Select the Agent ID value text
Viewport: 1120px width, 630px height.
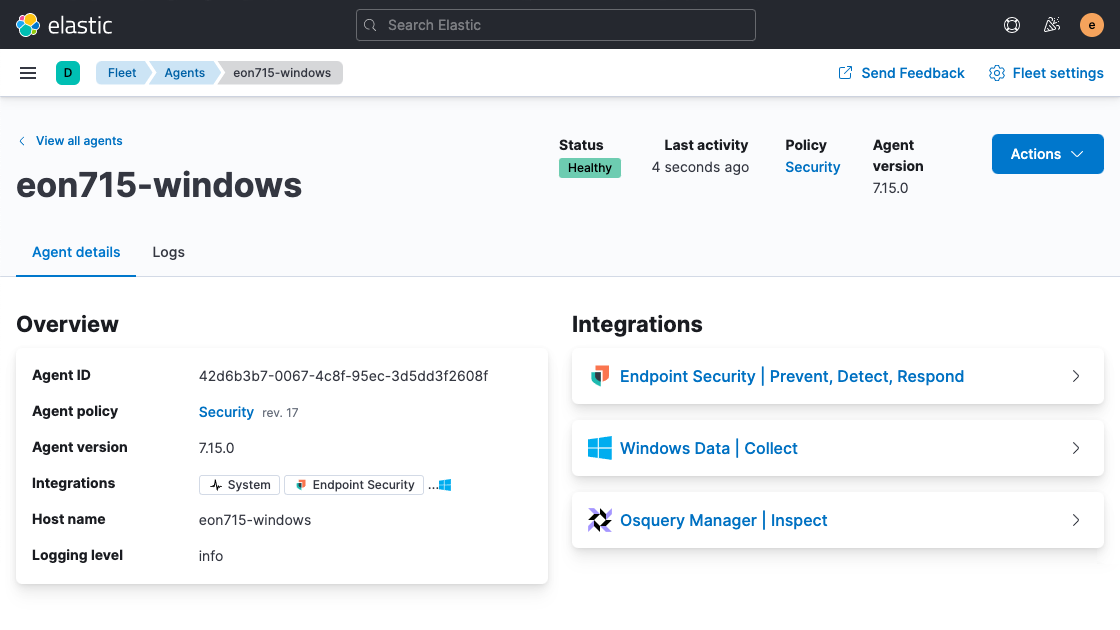click(x=344, y=376)
